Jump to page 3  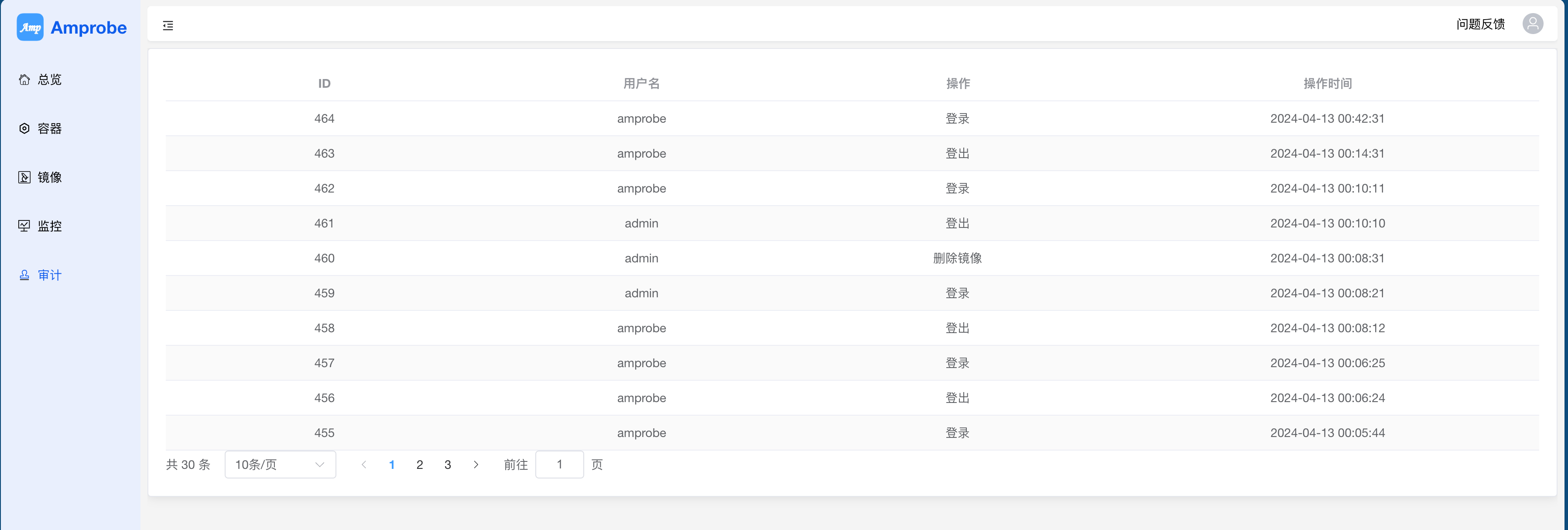(x=447, y=465)
